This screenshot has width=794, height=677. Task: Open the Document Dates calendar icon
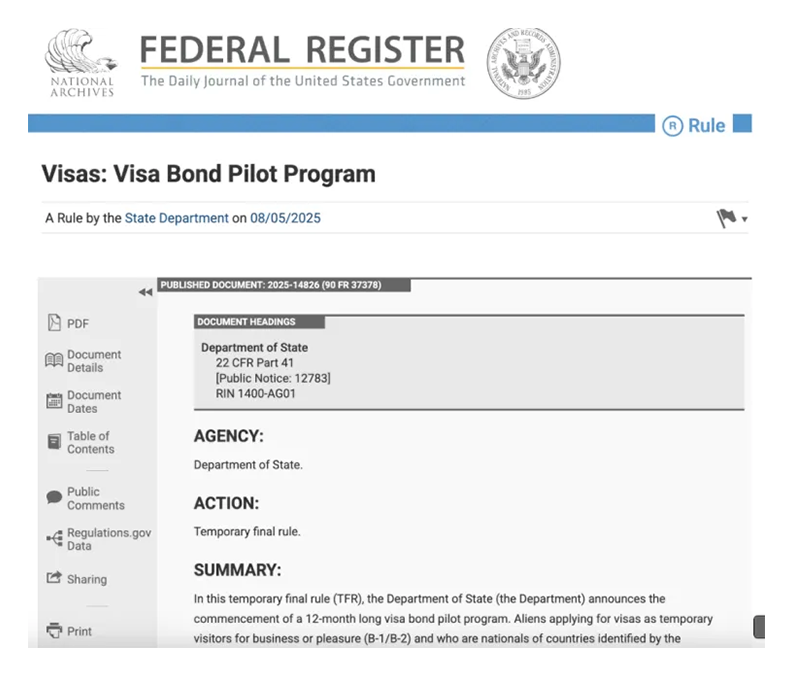[54, 402]
